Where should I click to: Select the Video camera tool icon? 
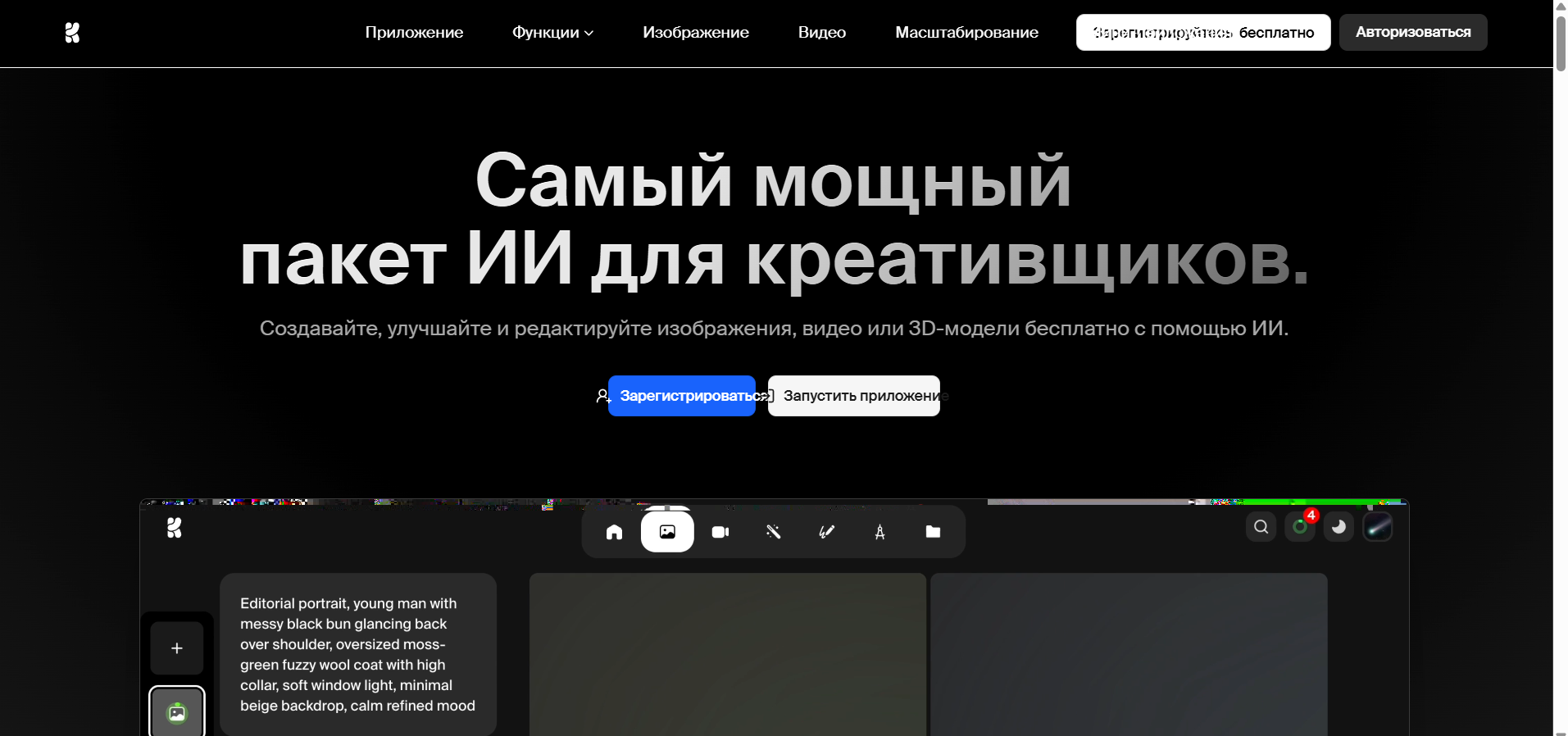coord(720,532)
